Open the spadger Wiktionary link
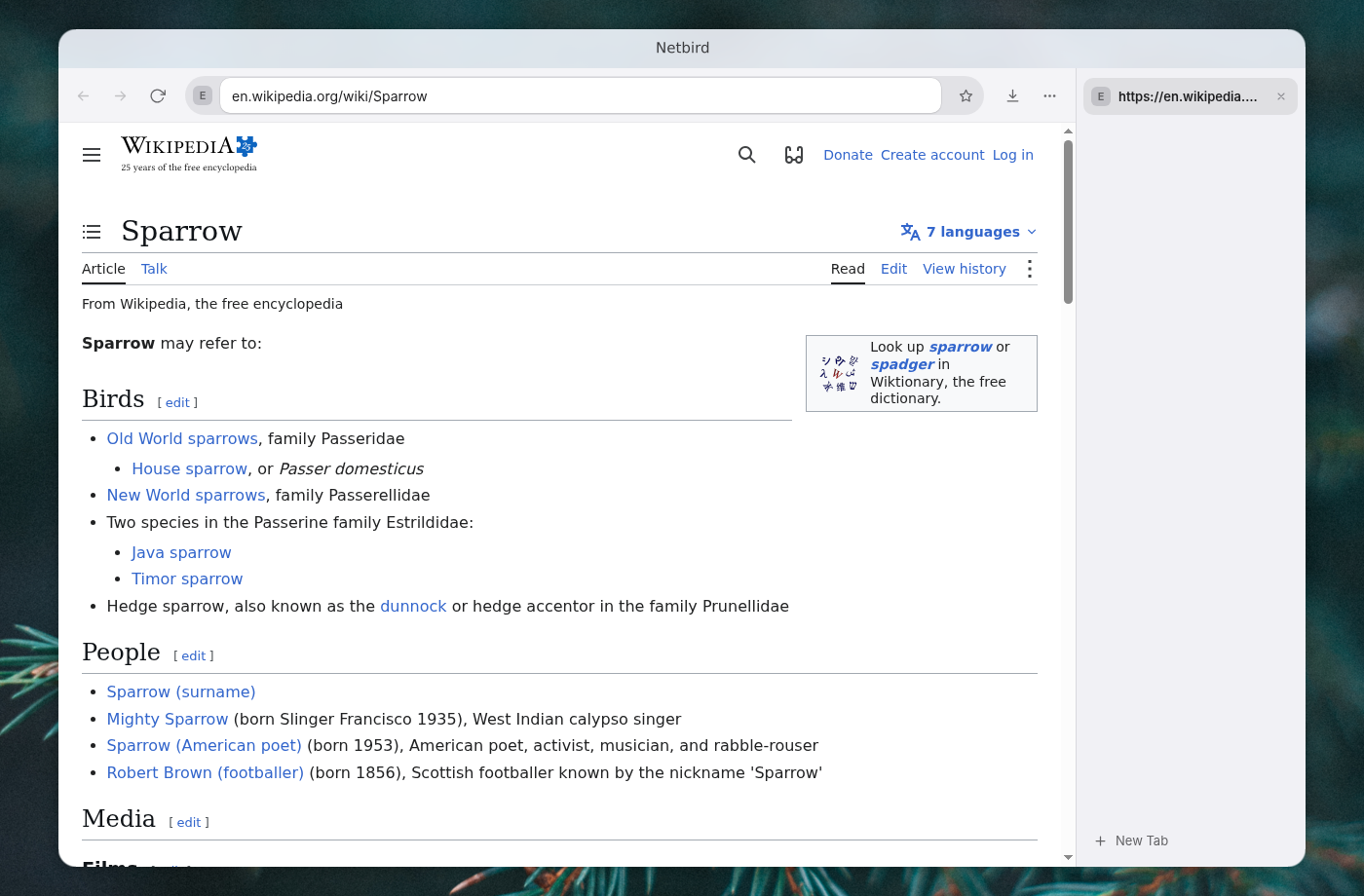 pyautogui.click(x=902, y=364)
